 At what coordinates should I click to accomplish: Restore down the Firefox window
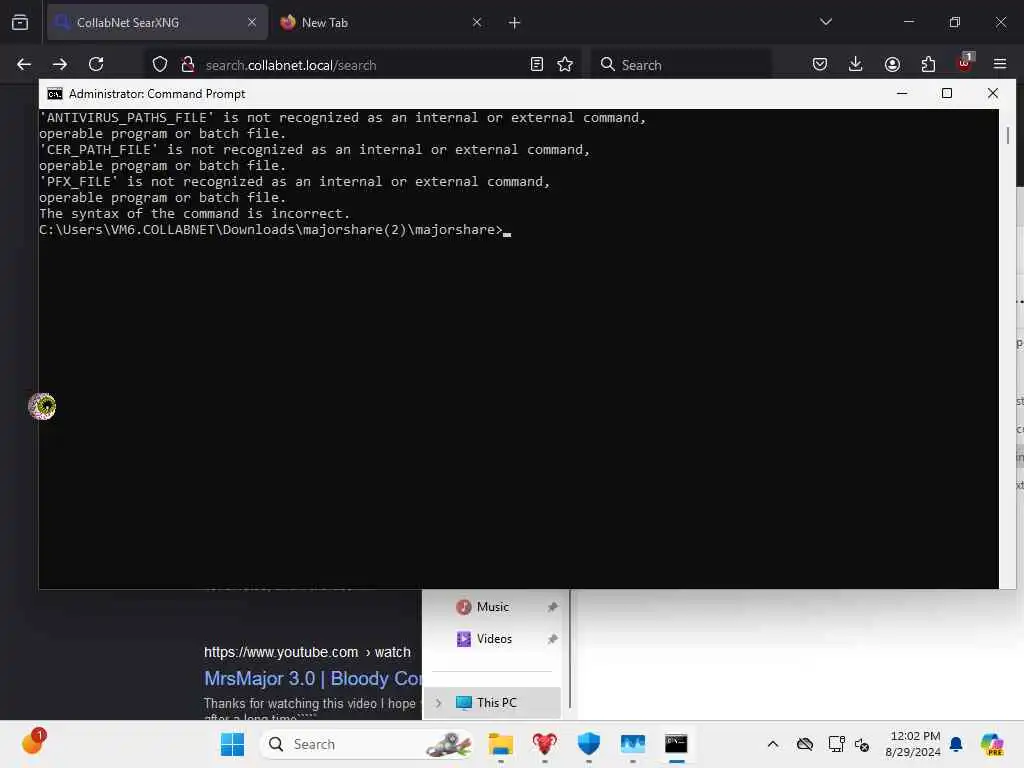(955, 22)
